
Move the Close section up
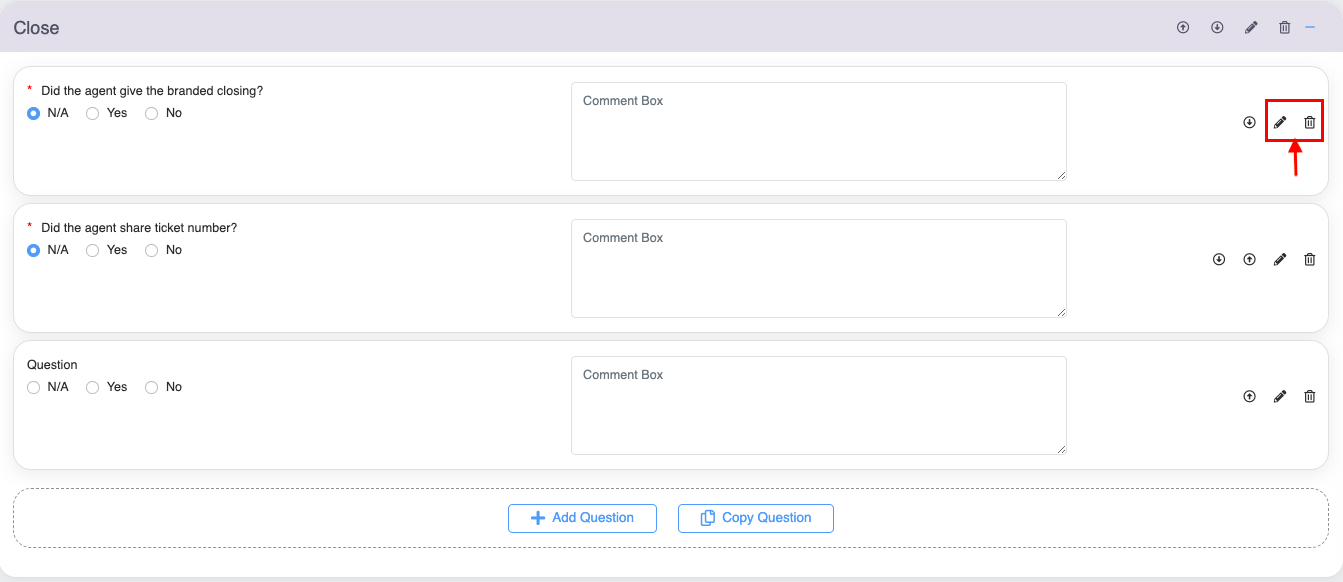(x=1183, y=28)
